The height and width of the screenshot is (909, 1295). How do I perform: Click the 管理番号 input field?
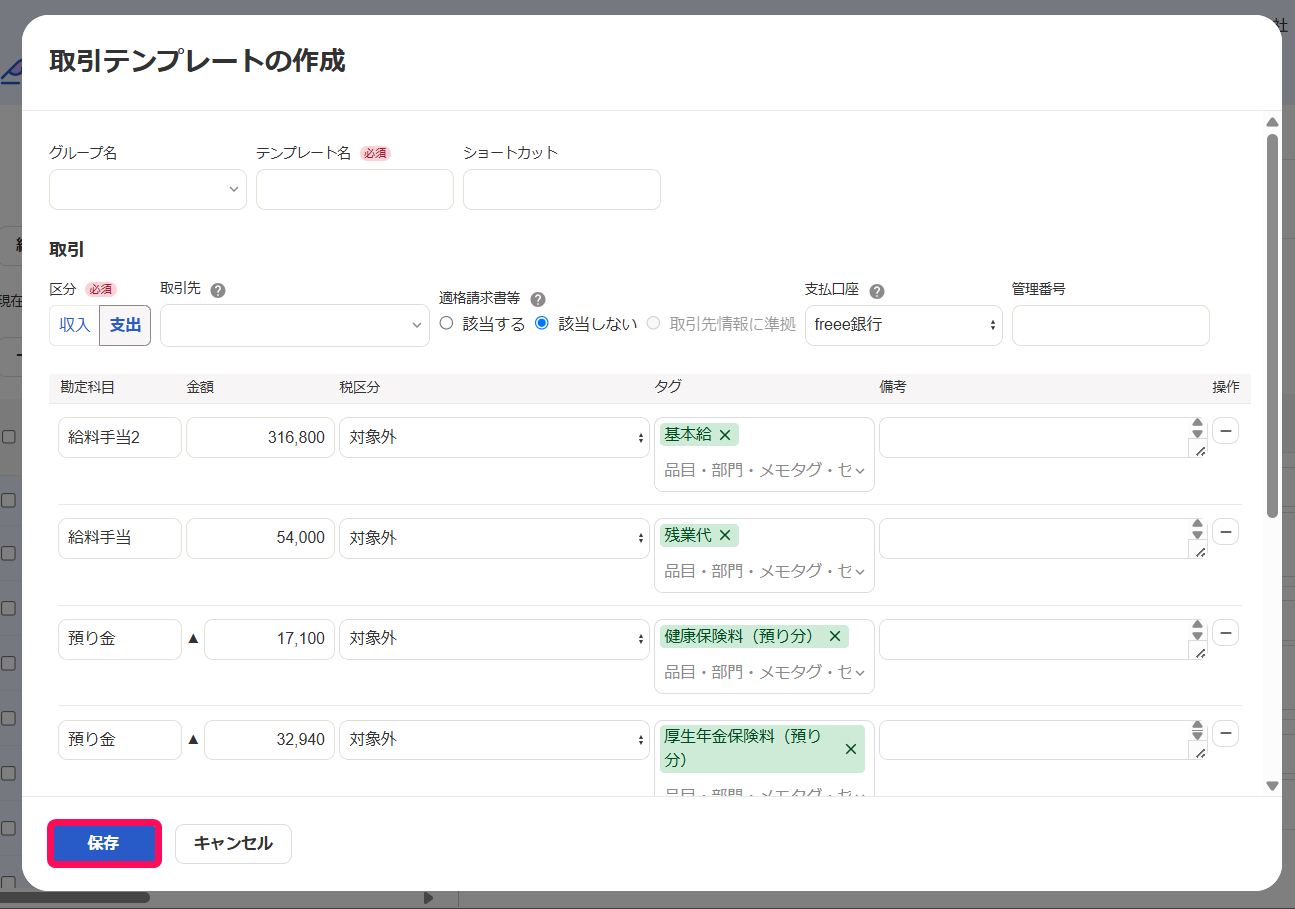(x=1111, y=325)
